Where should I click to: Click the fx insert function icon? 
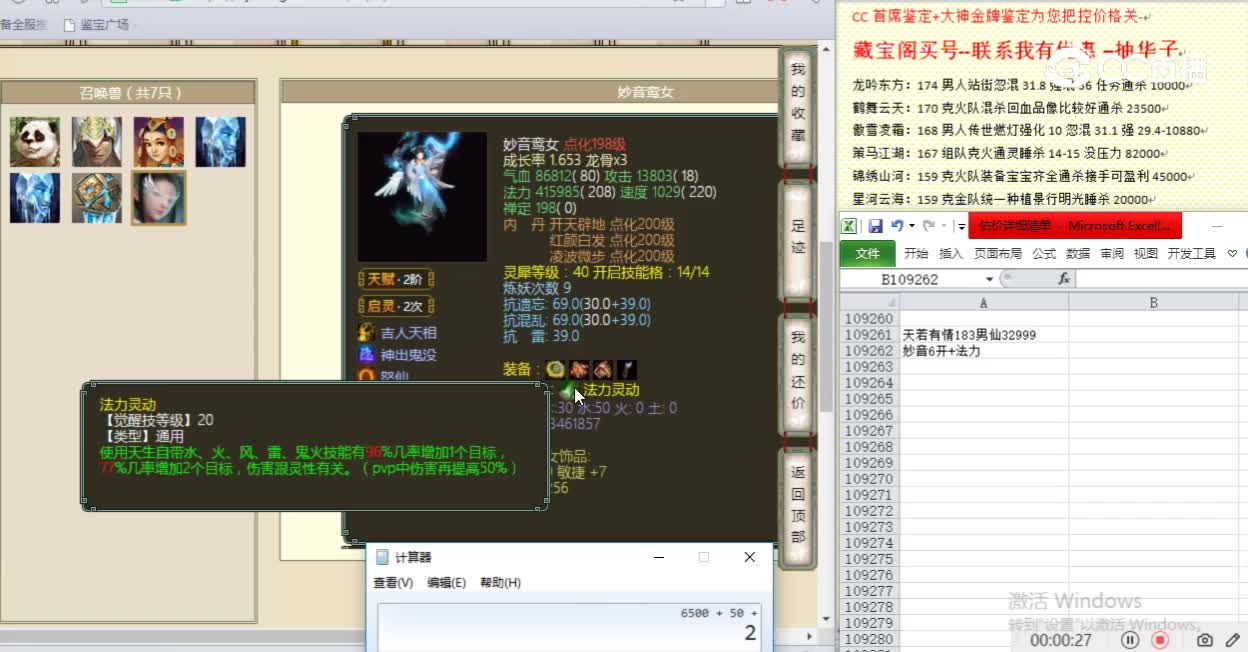click(x=1064, y=279)
